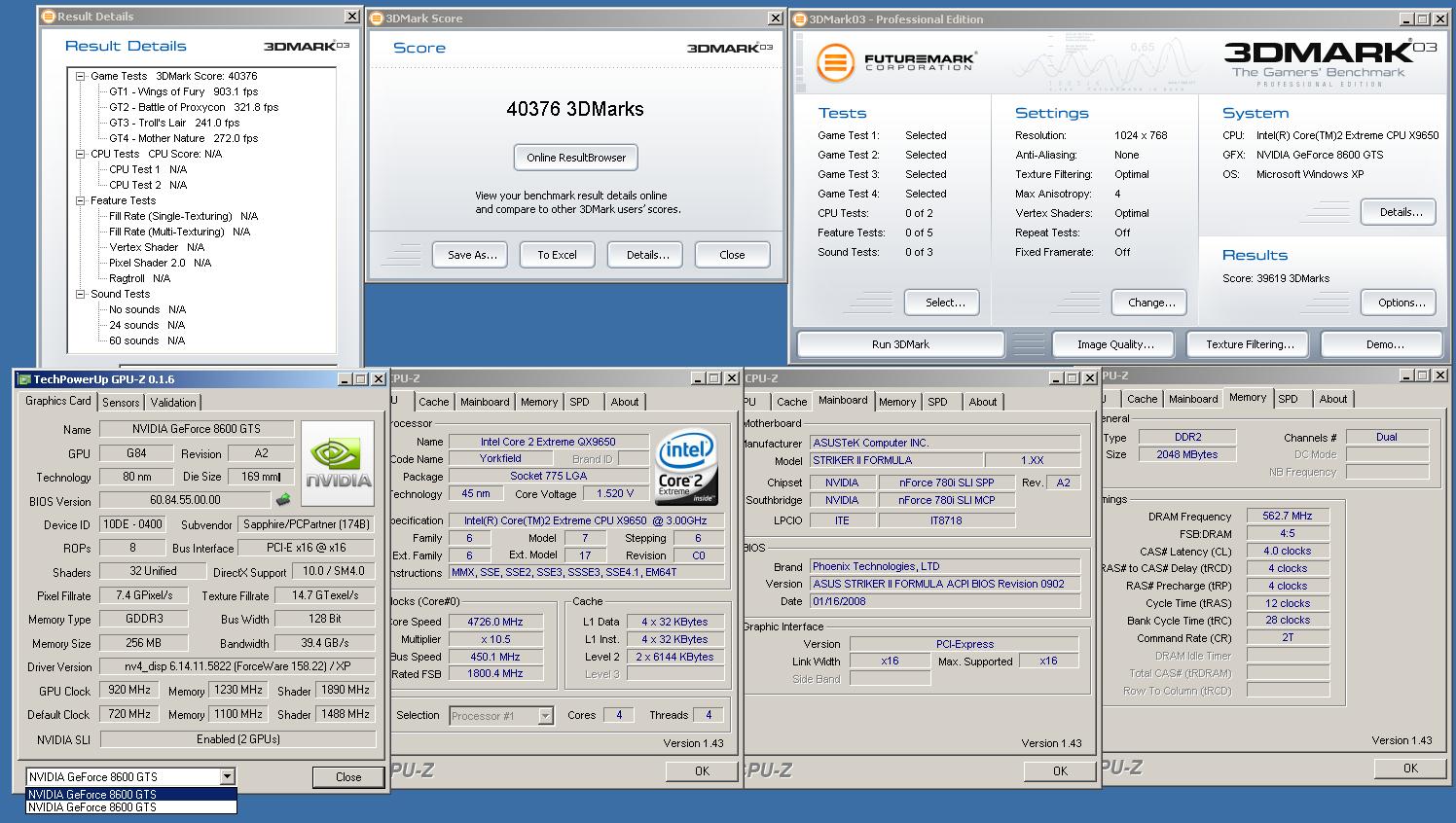Screen dimensions: 1456x823
Task: Click the BIOS Version 60.84.55.00.00 field
Action: pyautogui.click(x=185, y=500)
